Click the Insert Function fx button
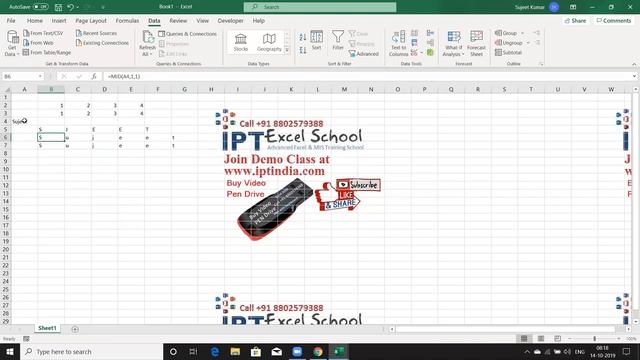Viewport: 640px width, 360px height. [94, 76]
